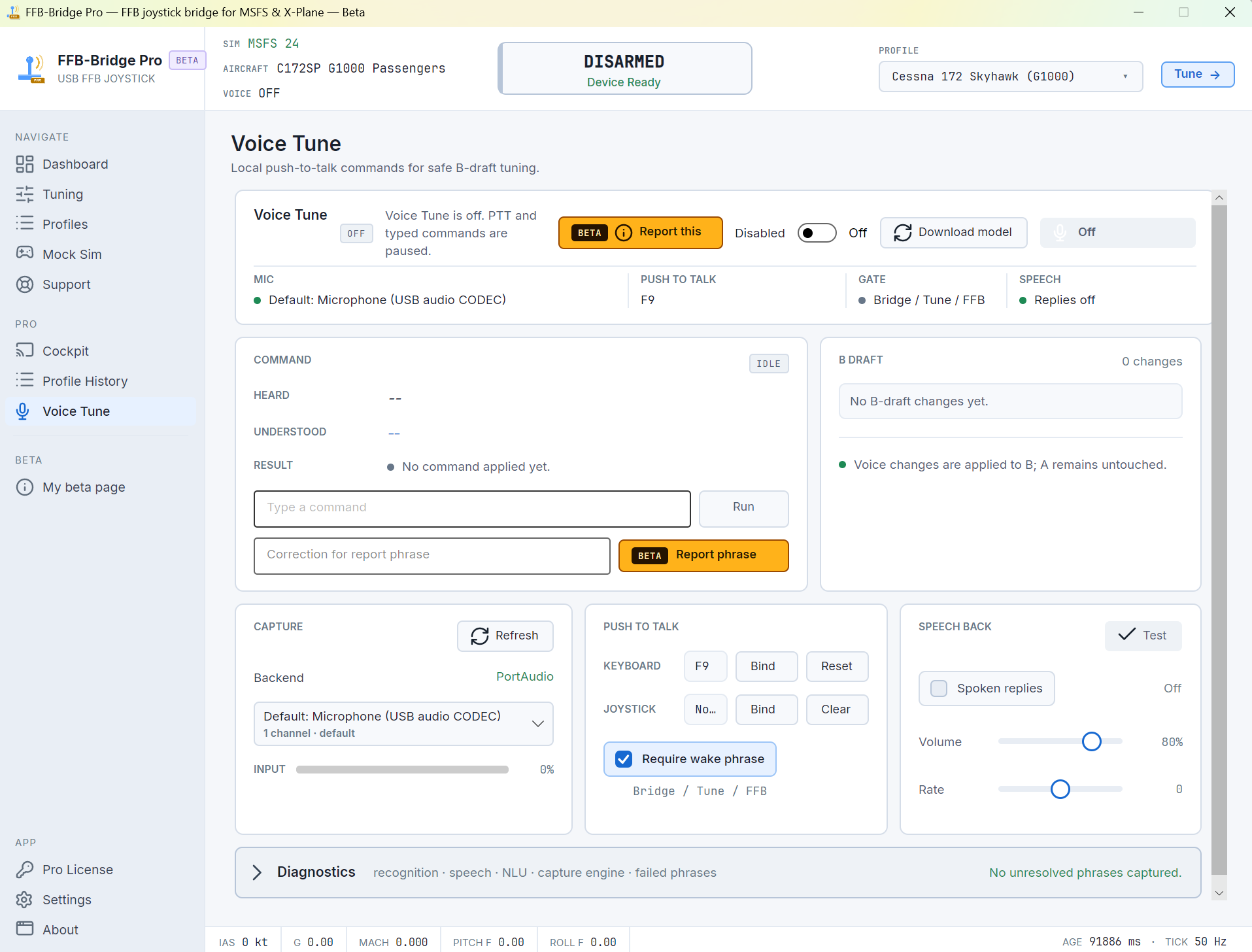Image resolution: width=1252 pixels, height=952 pixels.
Task: Click the refresh icon in Capture panel
Action: [x=480, y=636]
